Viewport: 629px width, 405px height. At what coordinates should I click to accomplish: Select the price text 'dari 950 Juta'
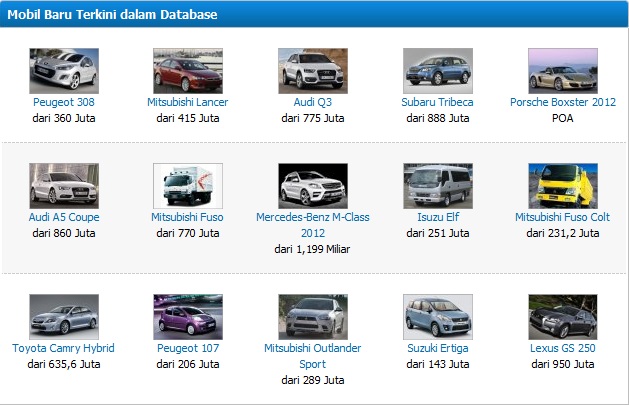click(563, 364)
